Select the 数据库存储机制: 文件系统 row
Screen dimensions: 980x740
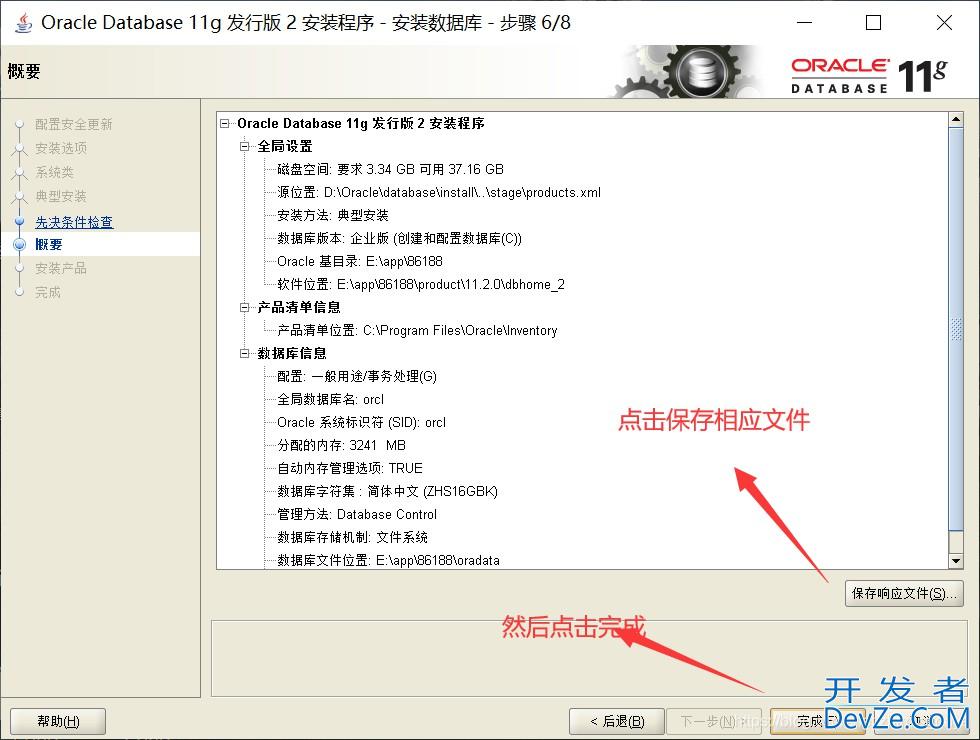352,538
